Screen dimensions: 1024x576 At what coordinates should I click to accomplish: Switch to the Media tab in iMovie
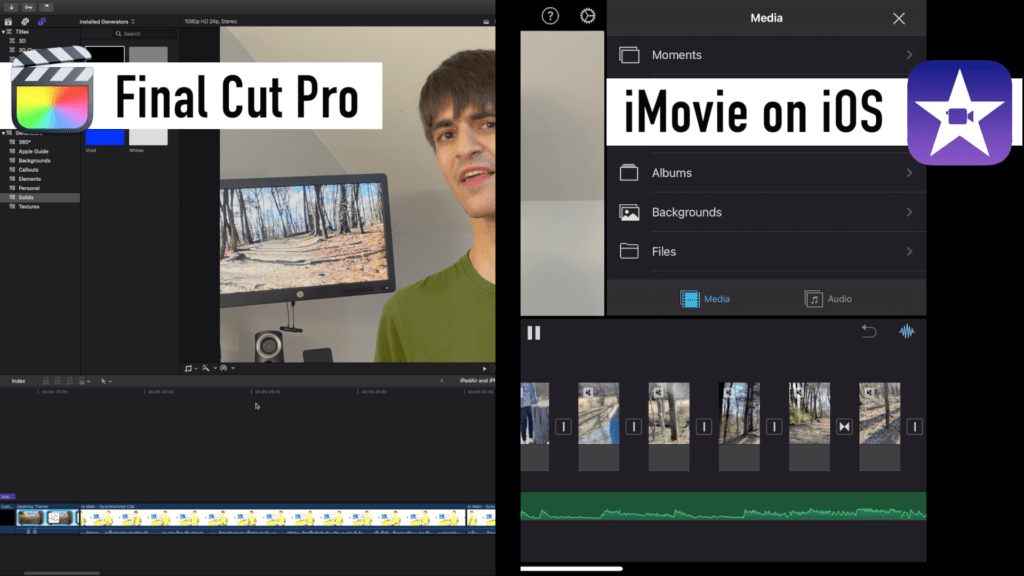[705, 298]
